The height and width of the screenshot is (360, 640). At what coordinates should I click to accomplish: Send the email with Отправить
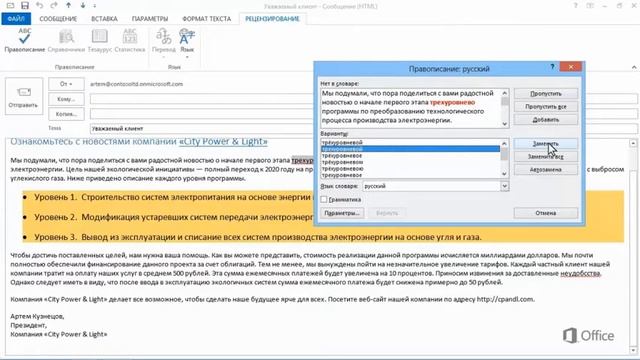pyautogui.click(x=24, y=96)
